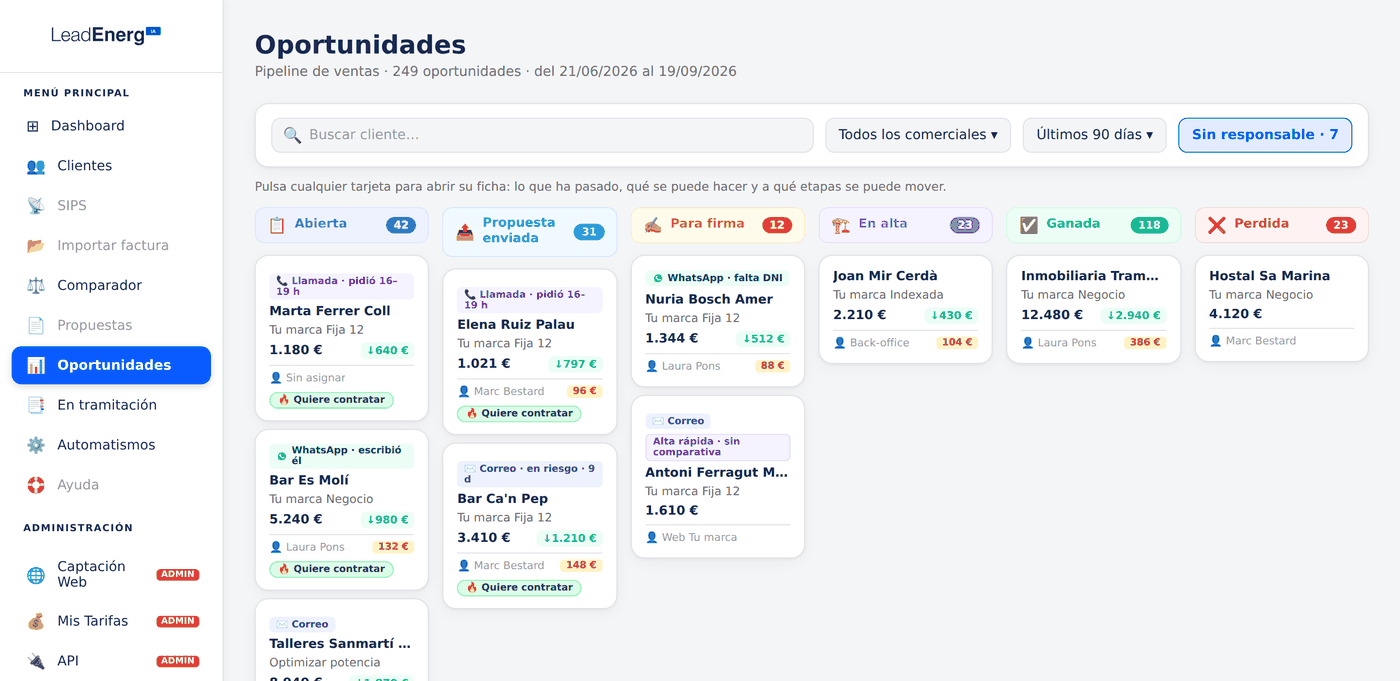Click the API plug icon
This screenshot has width=1400, height=681.
[36, 661]
